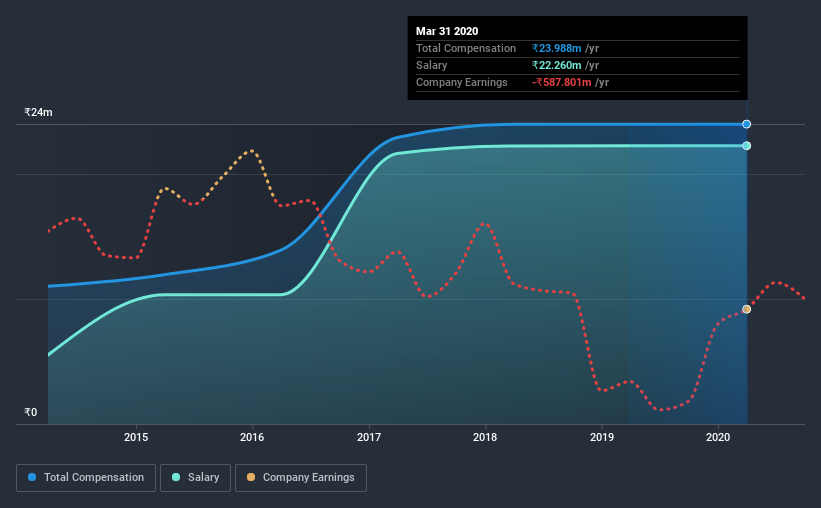The width and height of the screenshot is (821, 508).
Task: Click the 2018 x-axis label
Action: point(485,437)
